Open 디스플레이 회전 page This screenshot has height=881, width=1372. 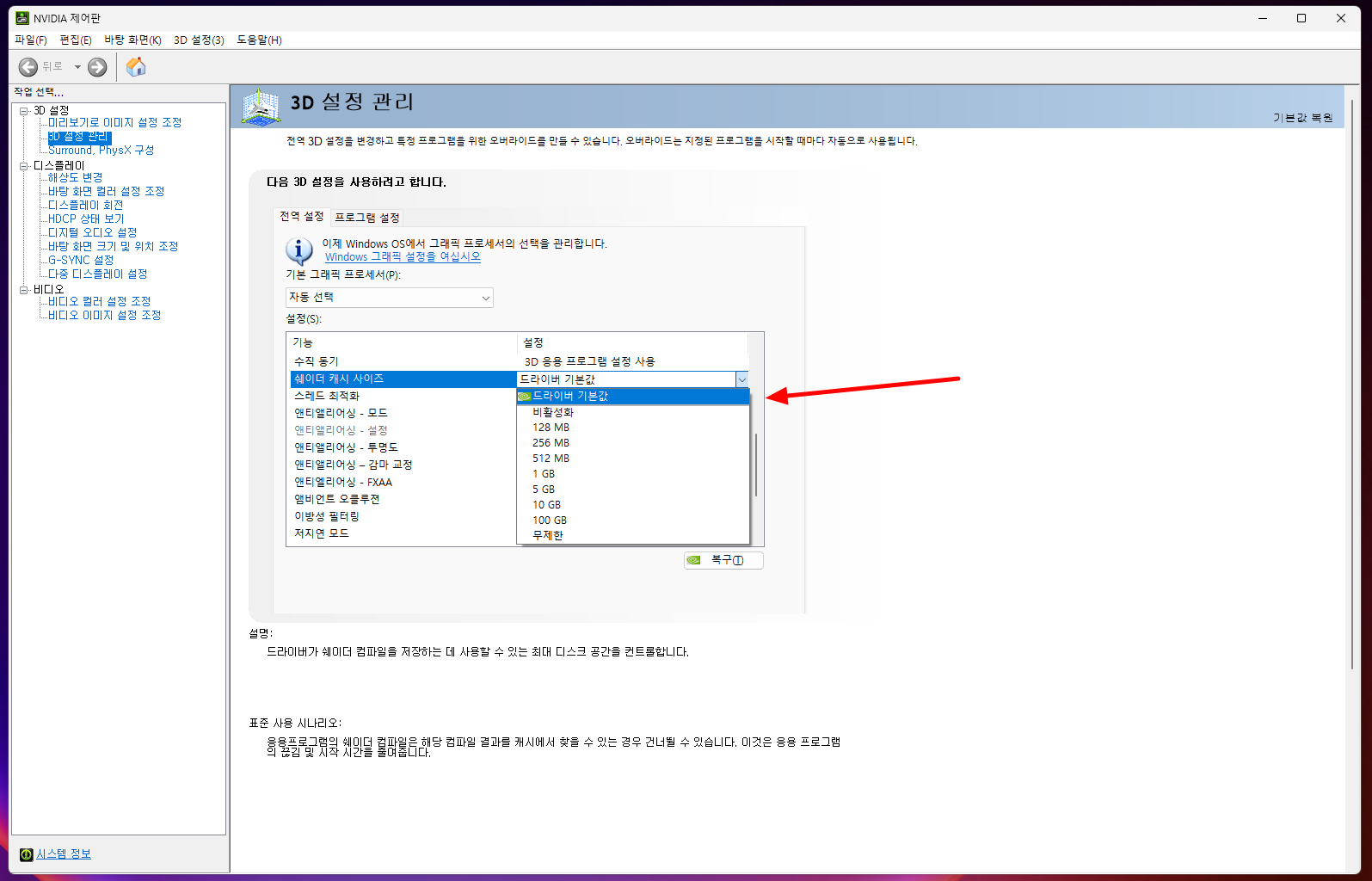[85, 206]
